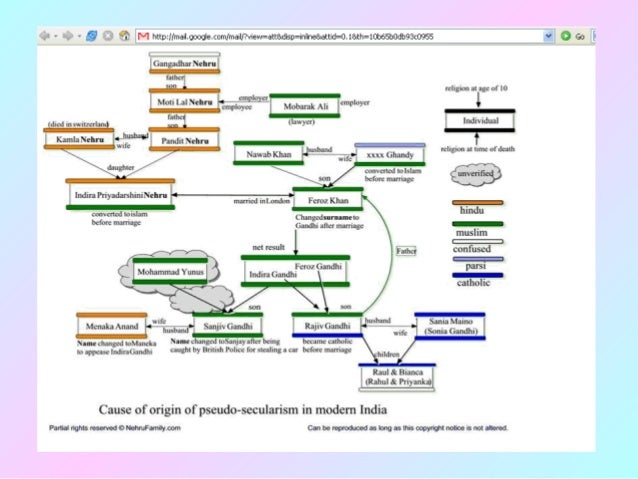Viewport: 638px width, 479px height.
Task: Open the Forward button history dropdown arrow
Action: [79, 36]
